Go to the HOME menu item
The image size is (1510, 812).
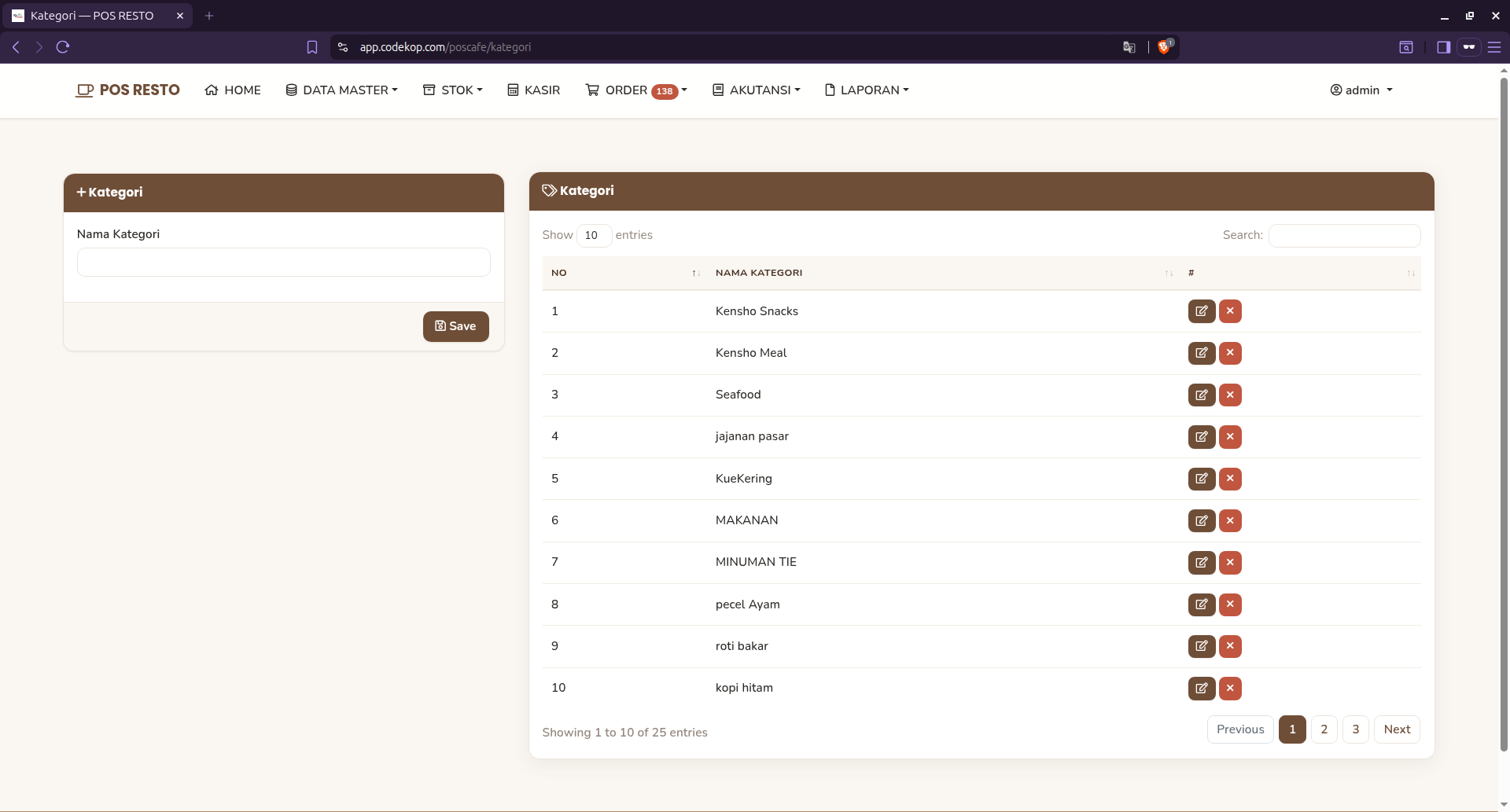pyautogui.click(x=233, y=90)
